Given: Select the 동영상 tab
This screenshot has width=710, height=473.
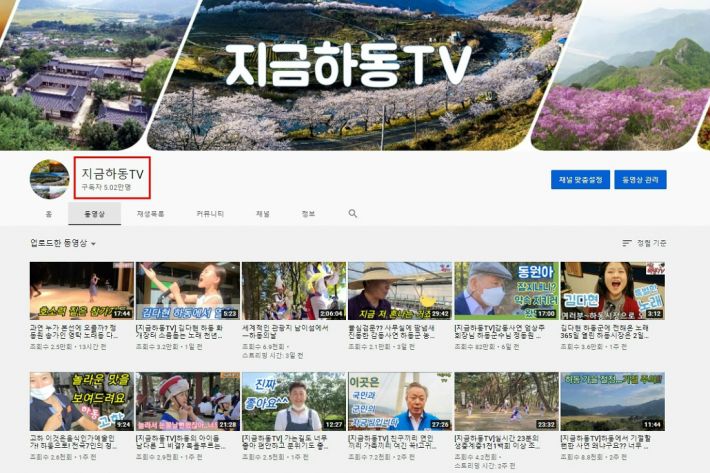Looking at the screenshot, I should 94,214.
